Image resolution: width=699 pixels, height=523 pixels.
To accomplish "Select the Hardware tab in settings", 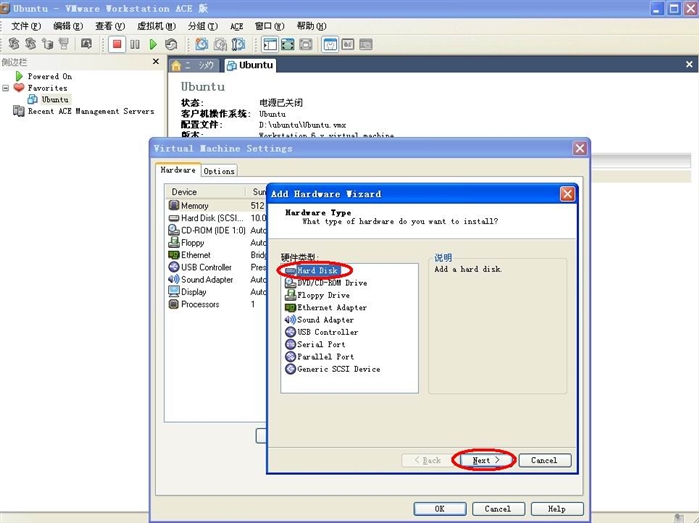I will (178, 170).
